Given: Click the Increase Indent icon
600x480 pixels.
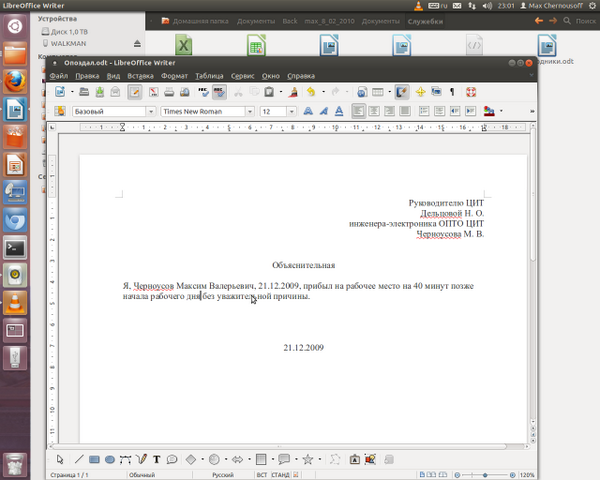Looking at the screenshot, I should pos(471,111).
